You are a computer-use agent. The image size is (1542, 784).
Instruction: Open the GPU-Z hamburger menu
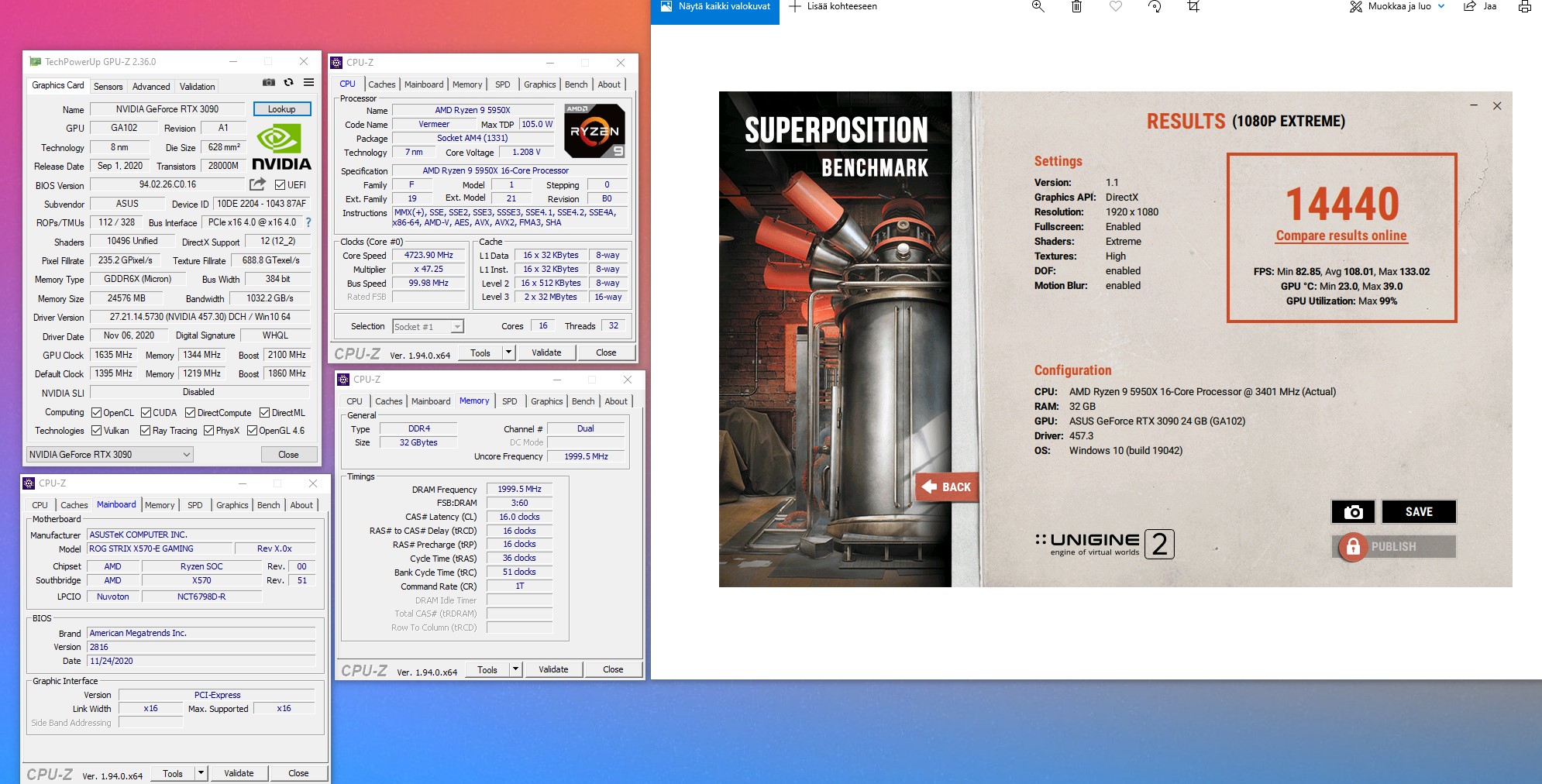309,82
